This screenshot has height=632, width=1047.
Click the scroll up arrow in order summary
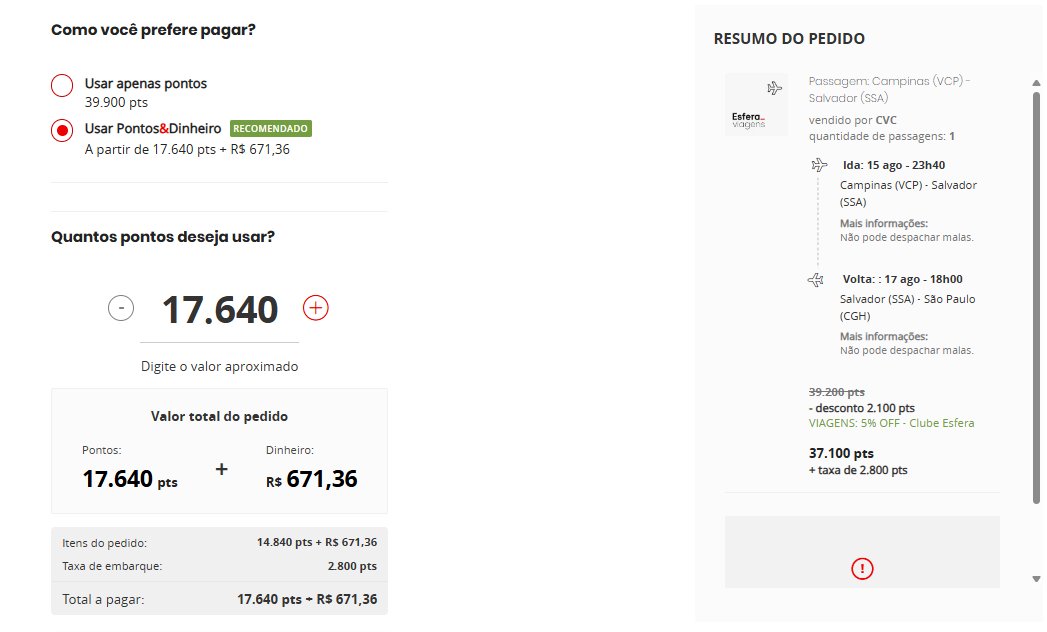[1036, 84]
